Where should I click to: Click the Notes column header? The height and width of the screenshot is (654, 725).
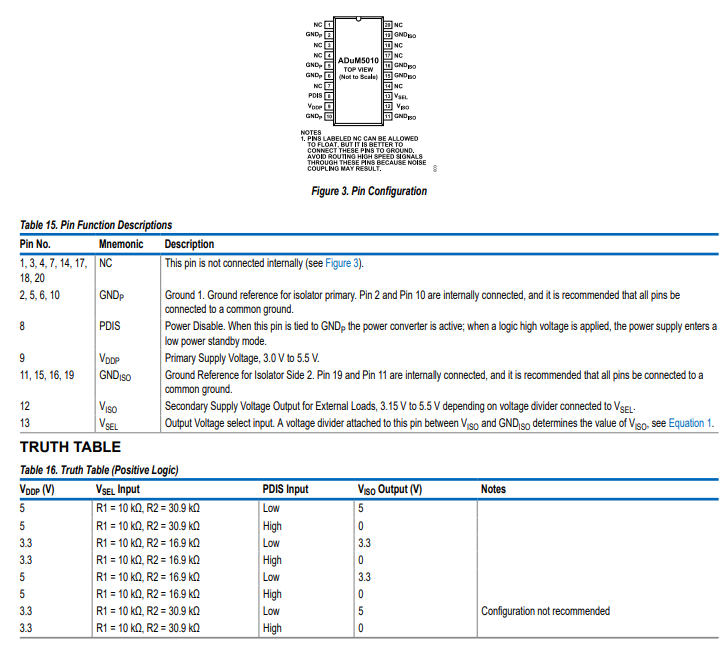493,489
